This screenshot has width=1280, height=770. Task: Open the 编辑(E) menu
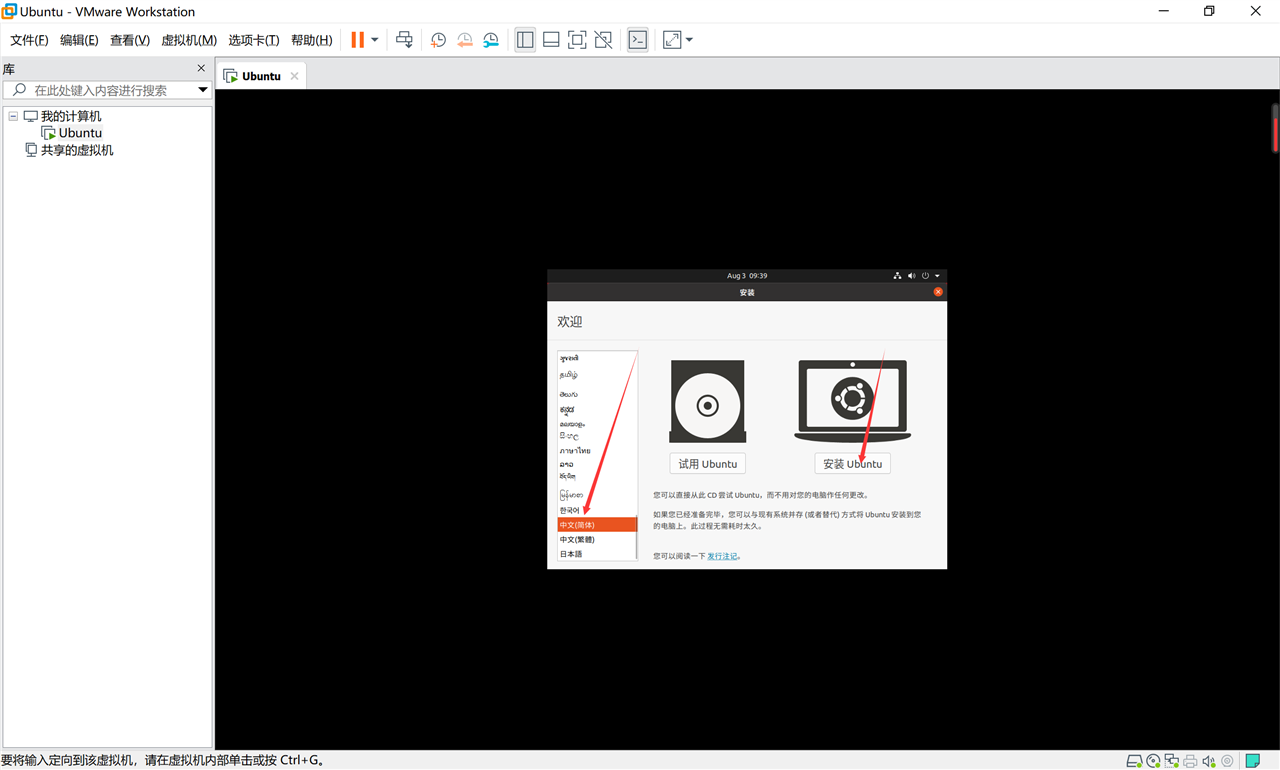pos(79,40)
